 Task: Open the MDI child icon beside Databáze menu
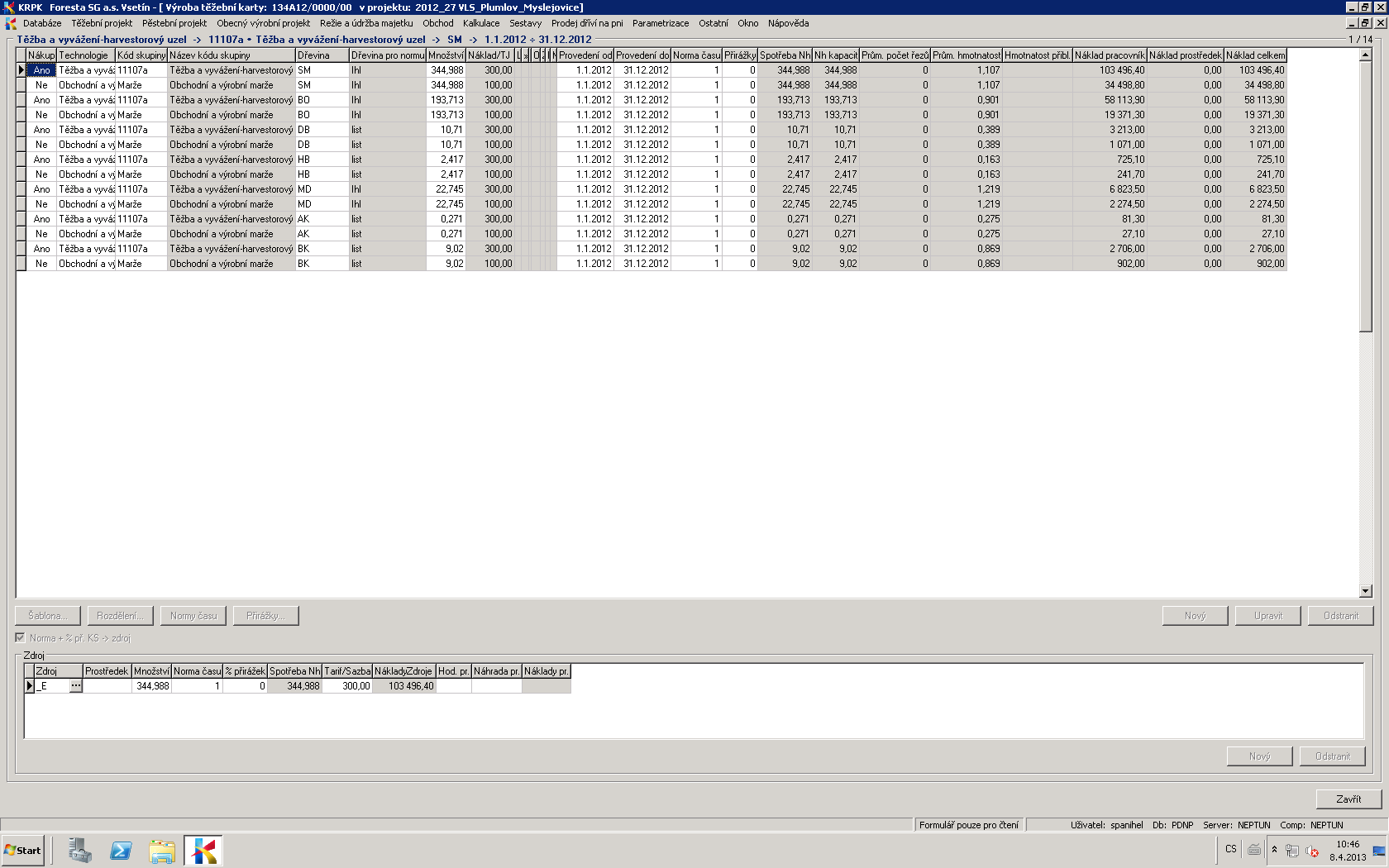point(11,23)
